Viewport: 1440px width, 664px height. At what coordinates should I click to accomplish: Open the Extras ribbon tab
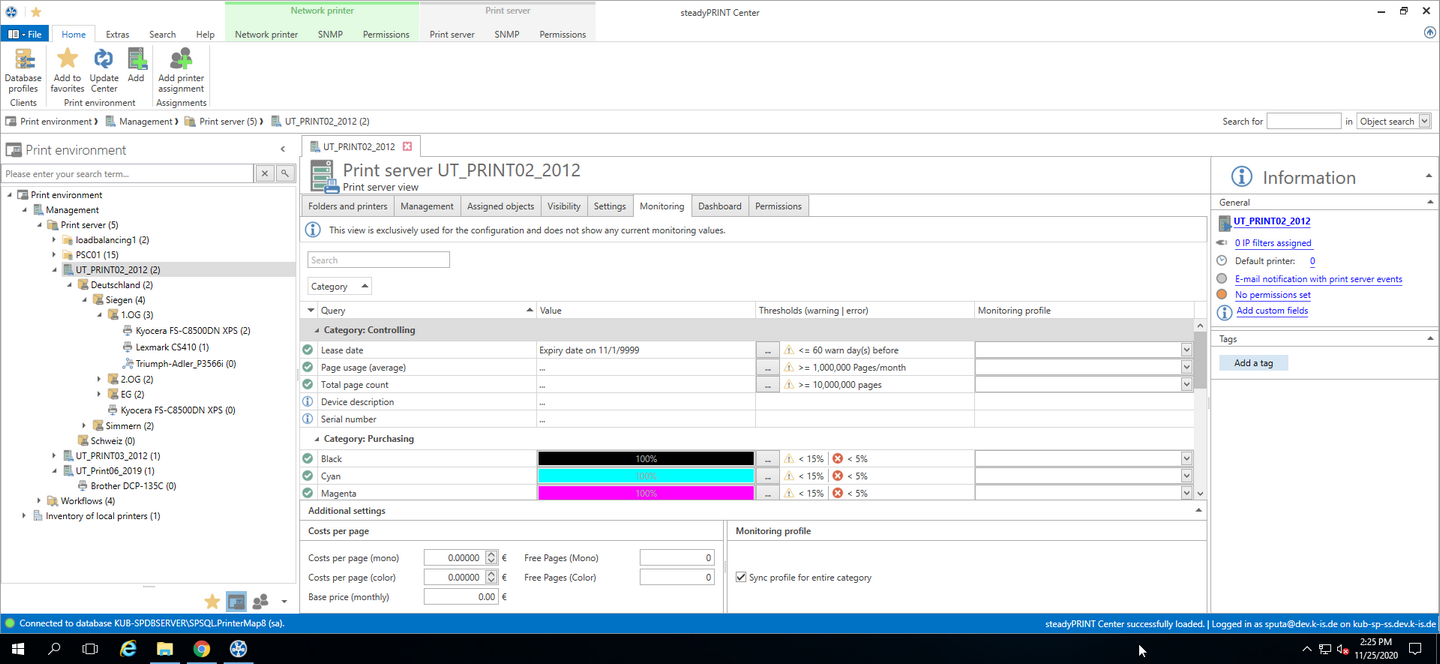click(117, 34)
